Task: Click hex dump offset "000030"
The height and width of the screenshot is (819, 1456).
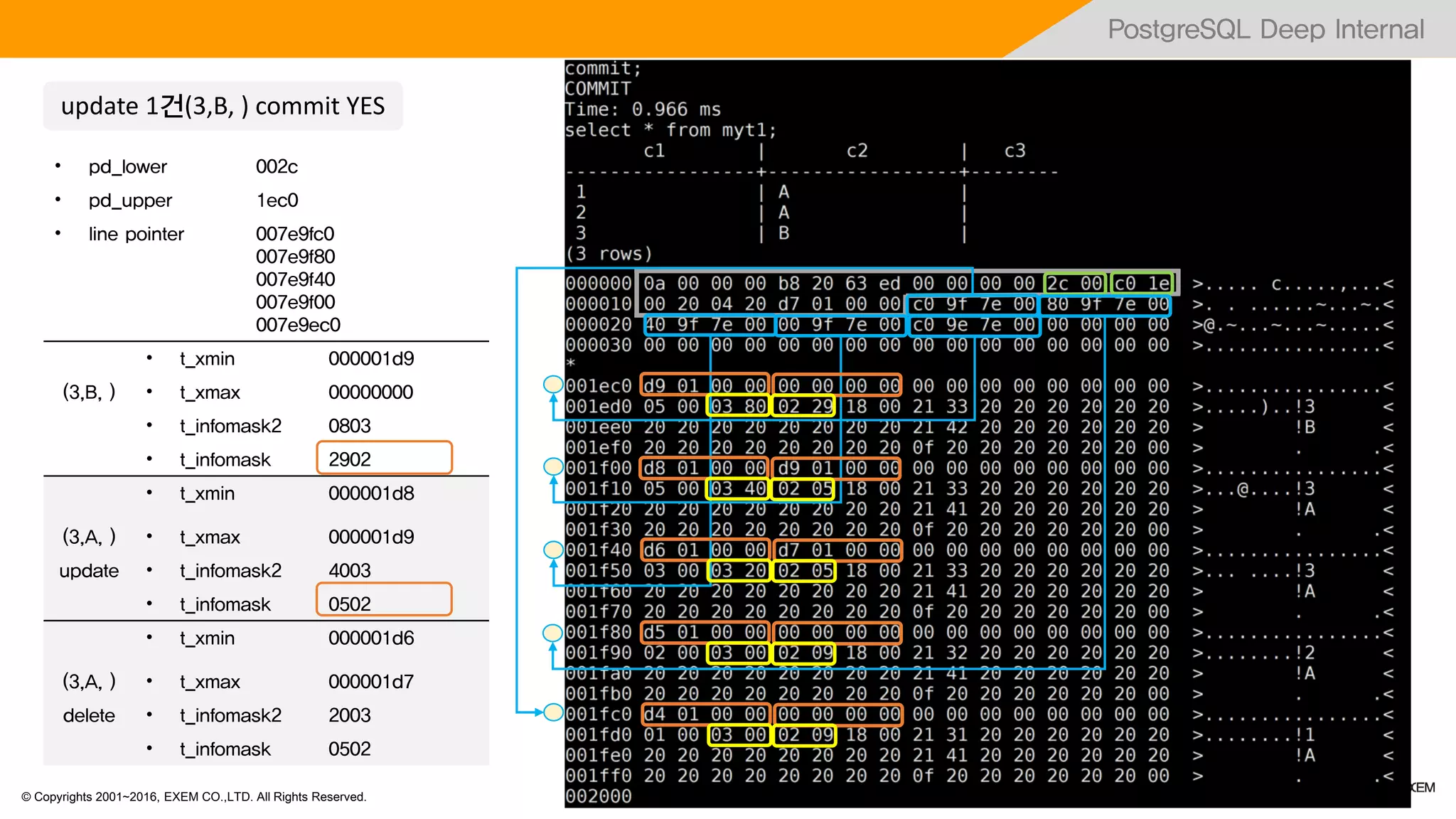Action: click(x=599, y=346)
